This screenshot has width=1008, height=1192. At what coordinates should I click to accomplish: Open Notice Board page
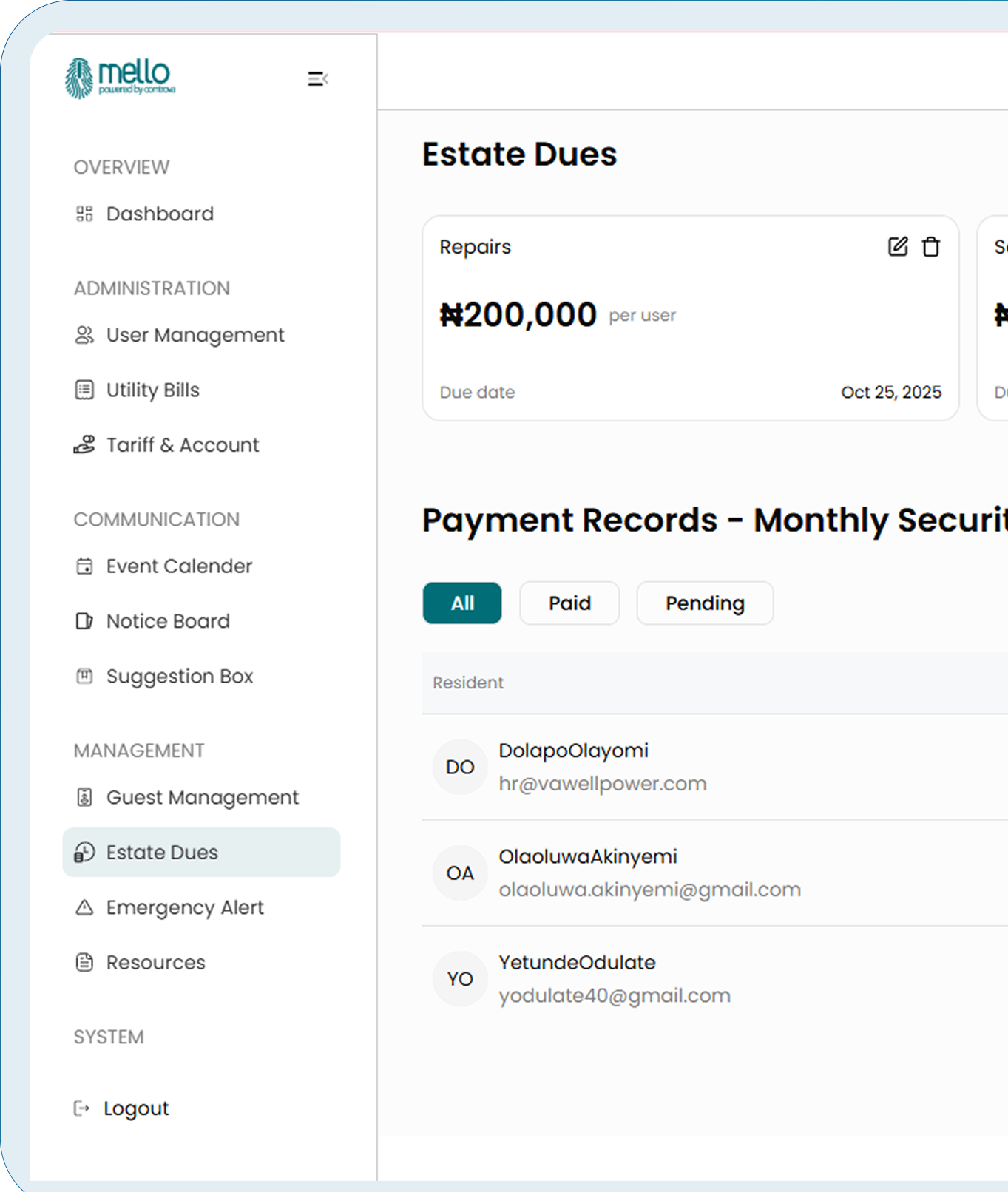(168, 621)
